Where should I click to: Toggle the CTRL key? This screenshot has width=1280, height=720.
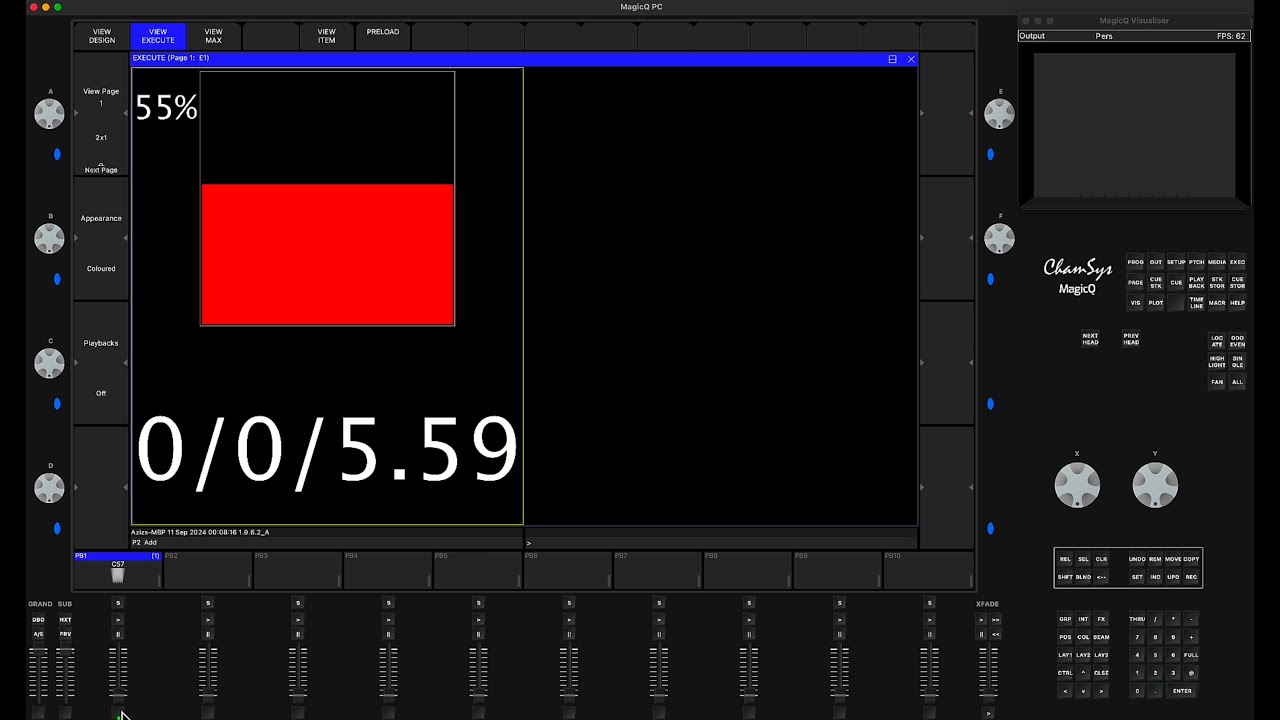tap(1065, 673)
